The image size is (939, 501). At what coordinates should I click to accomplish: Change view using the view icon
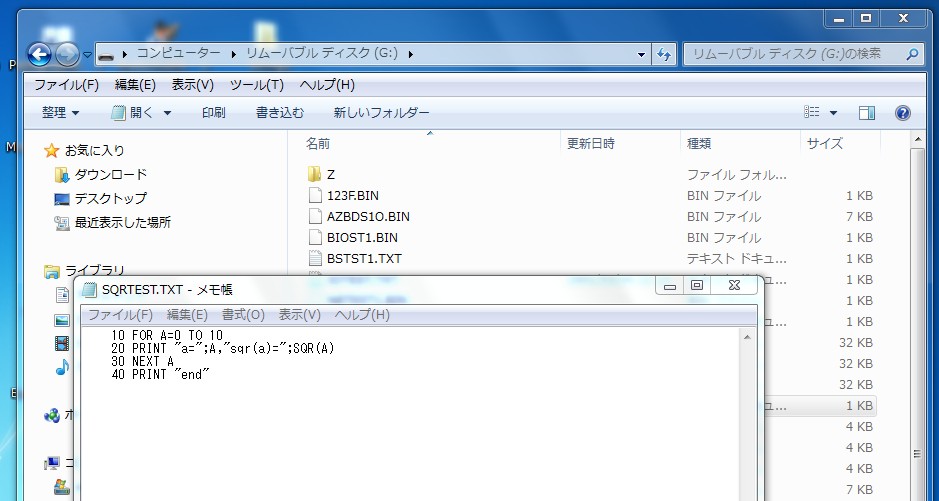[x=812, y=113]
